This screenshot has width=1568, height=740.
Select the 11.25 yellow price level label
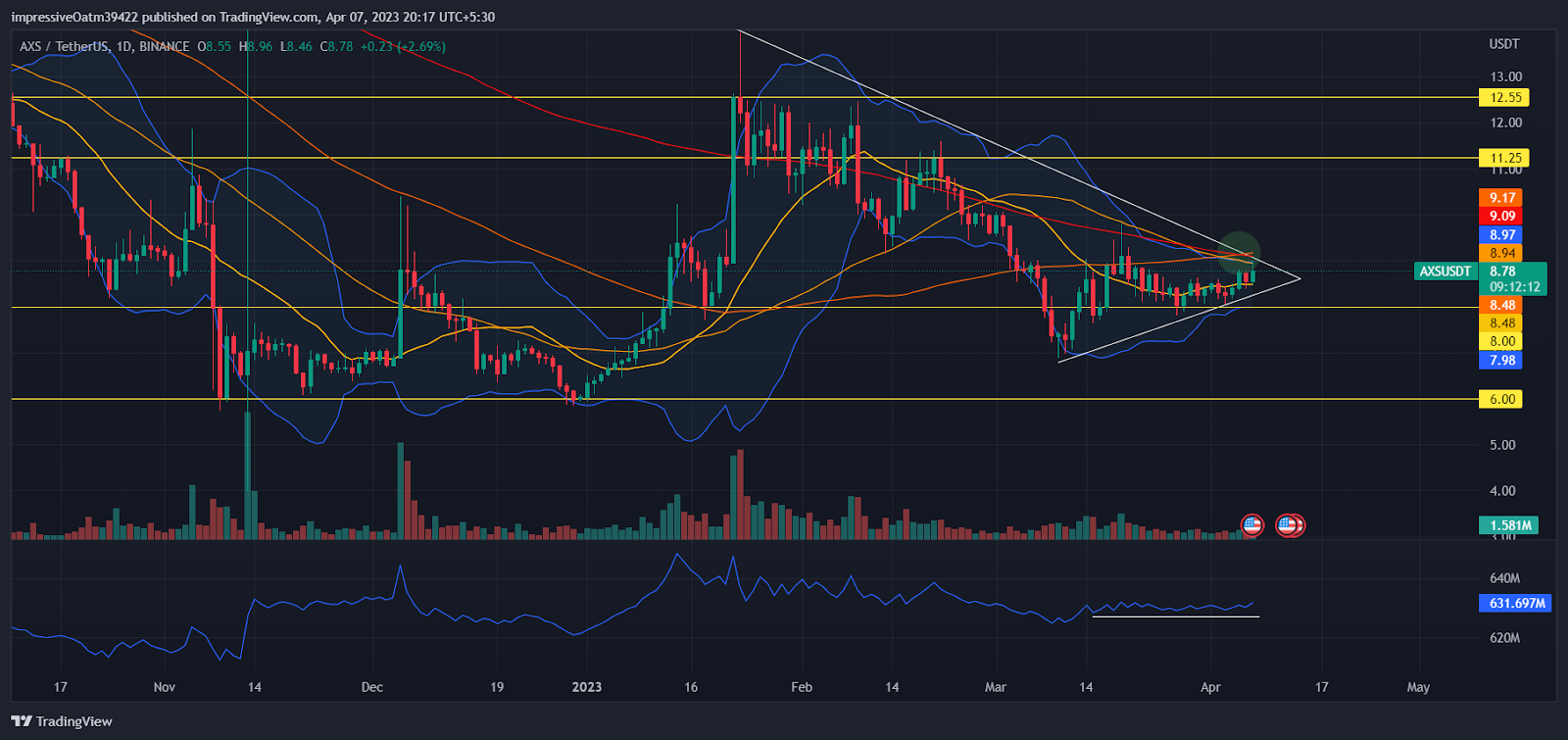click(1504, 158)
